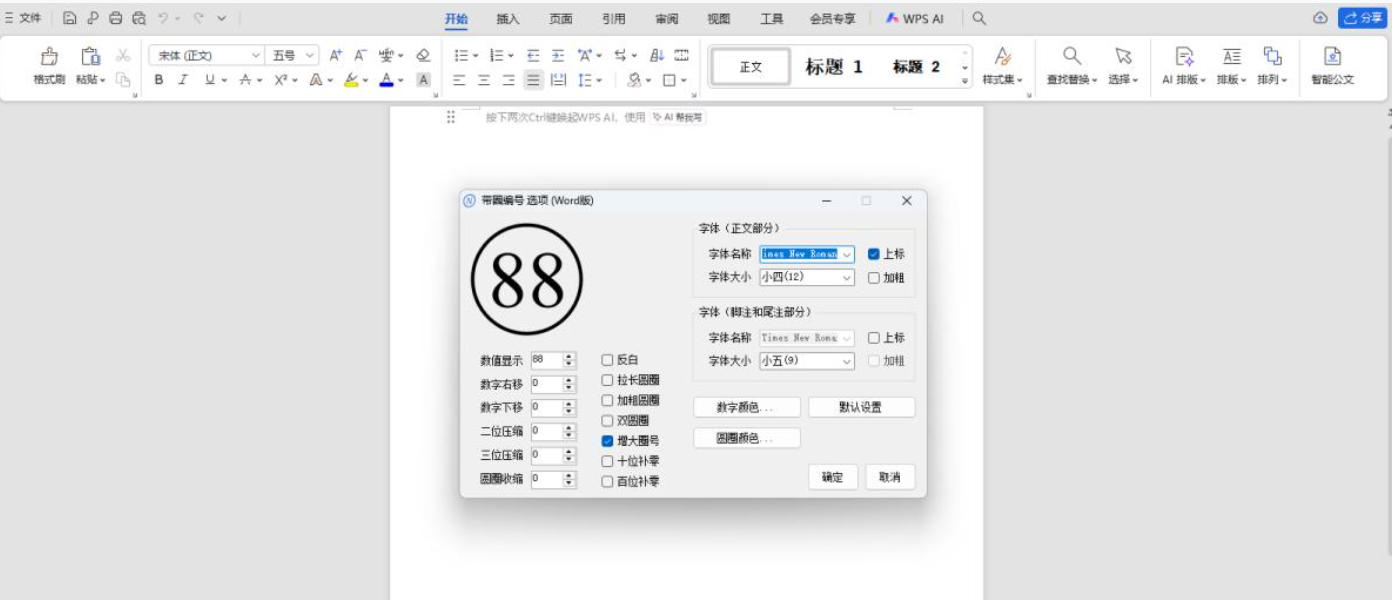Open the ribbon font name dropdown (宋体)

(x=256, y=56)
